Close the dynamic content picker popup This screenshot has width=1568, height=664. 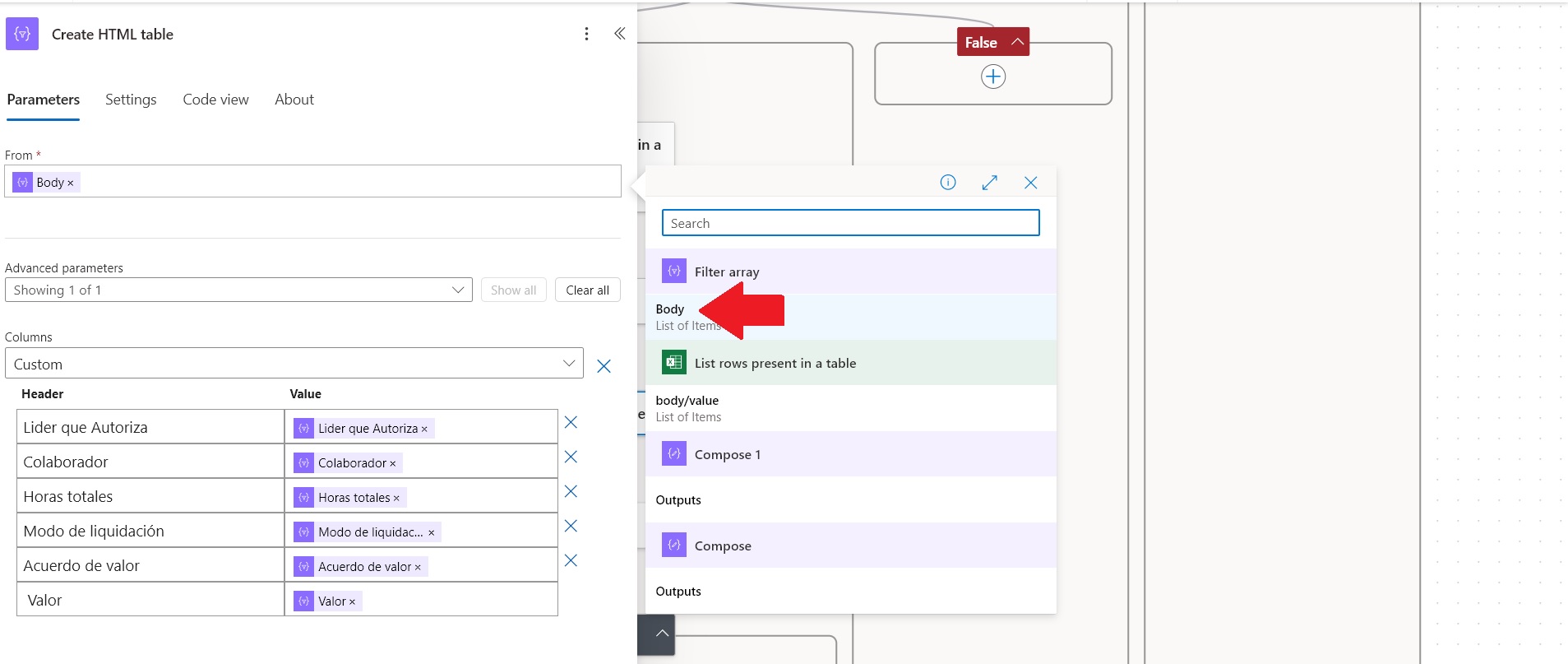point(1030,183)
